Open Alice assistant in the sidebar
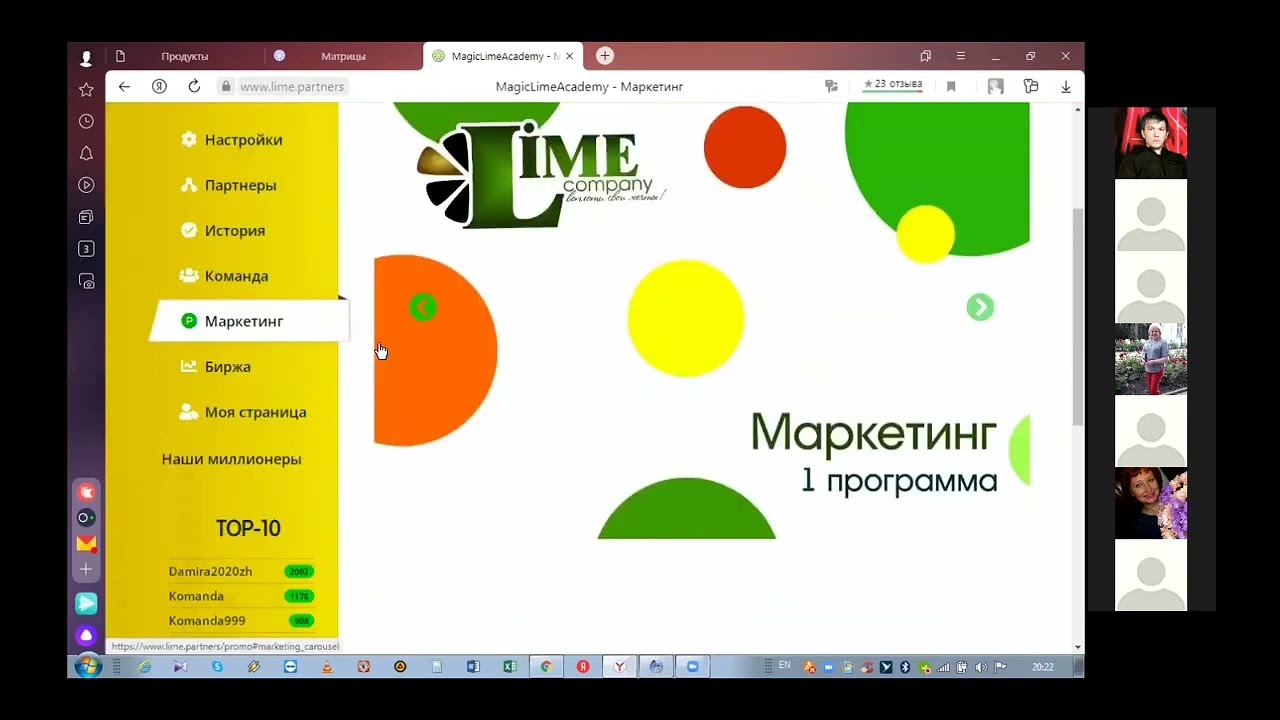The image size is (1280, 720). [x=86, y=635]
